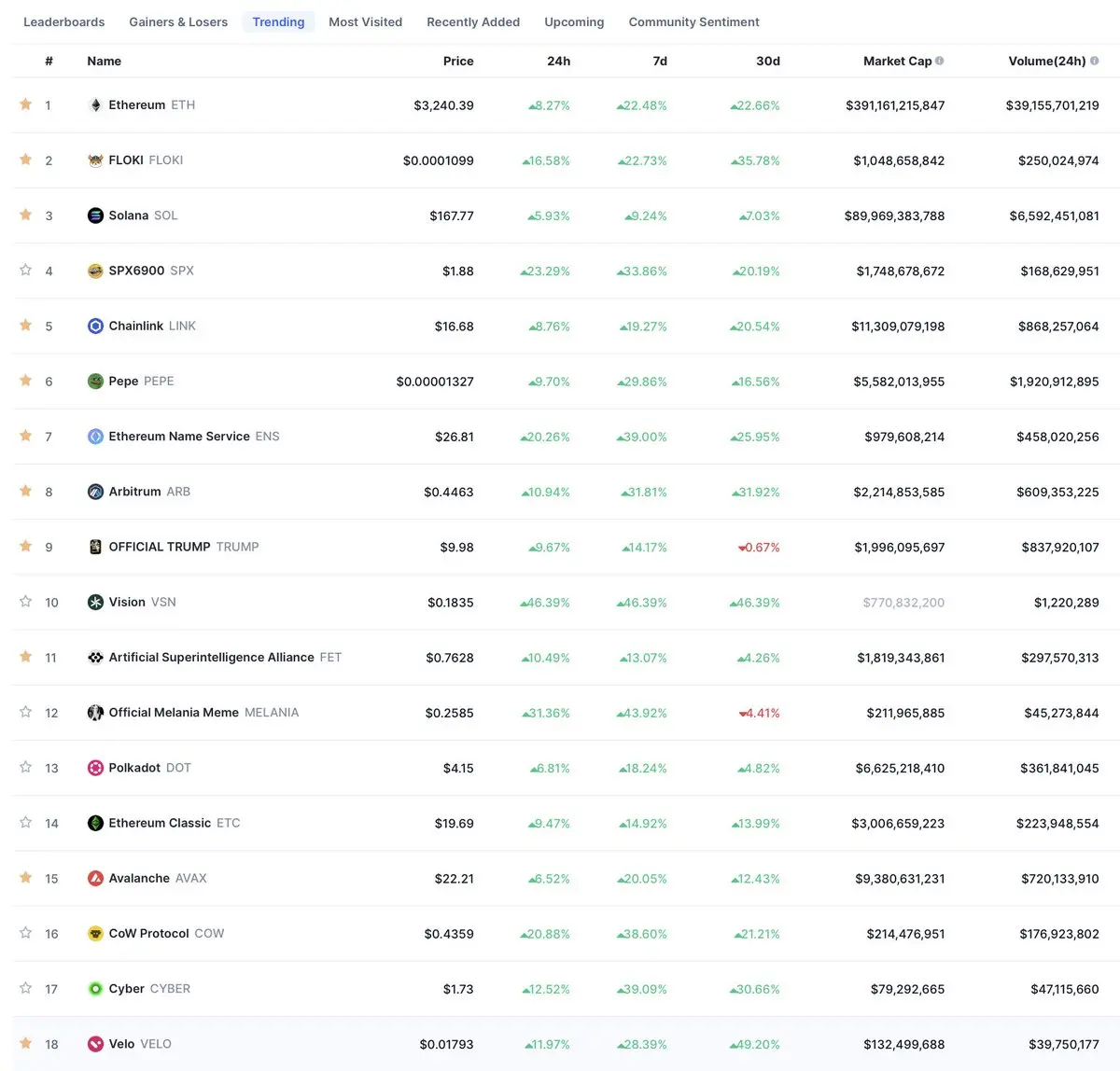The width and height of the screenshot is (1120, 1071).
Task: Click the Chainlink coin logo icon
Action: [x=95, y=326]
